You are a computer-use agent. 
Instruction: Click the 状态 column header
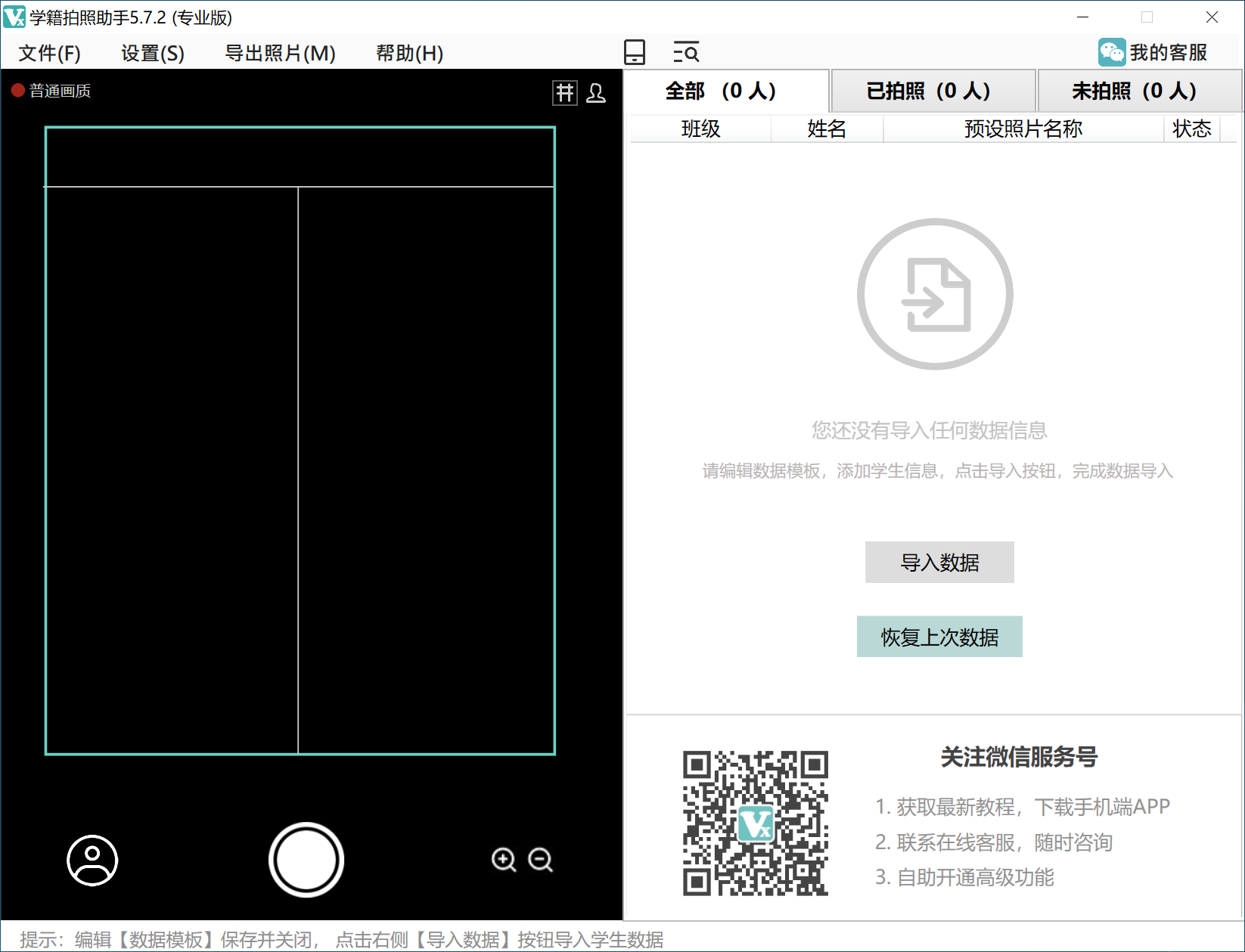[x=1191, y=129]
